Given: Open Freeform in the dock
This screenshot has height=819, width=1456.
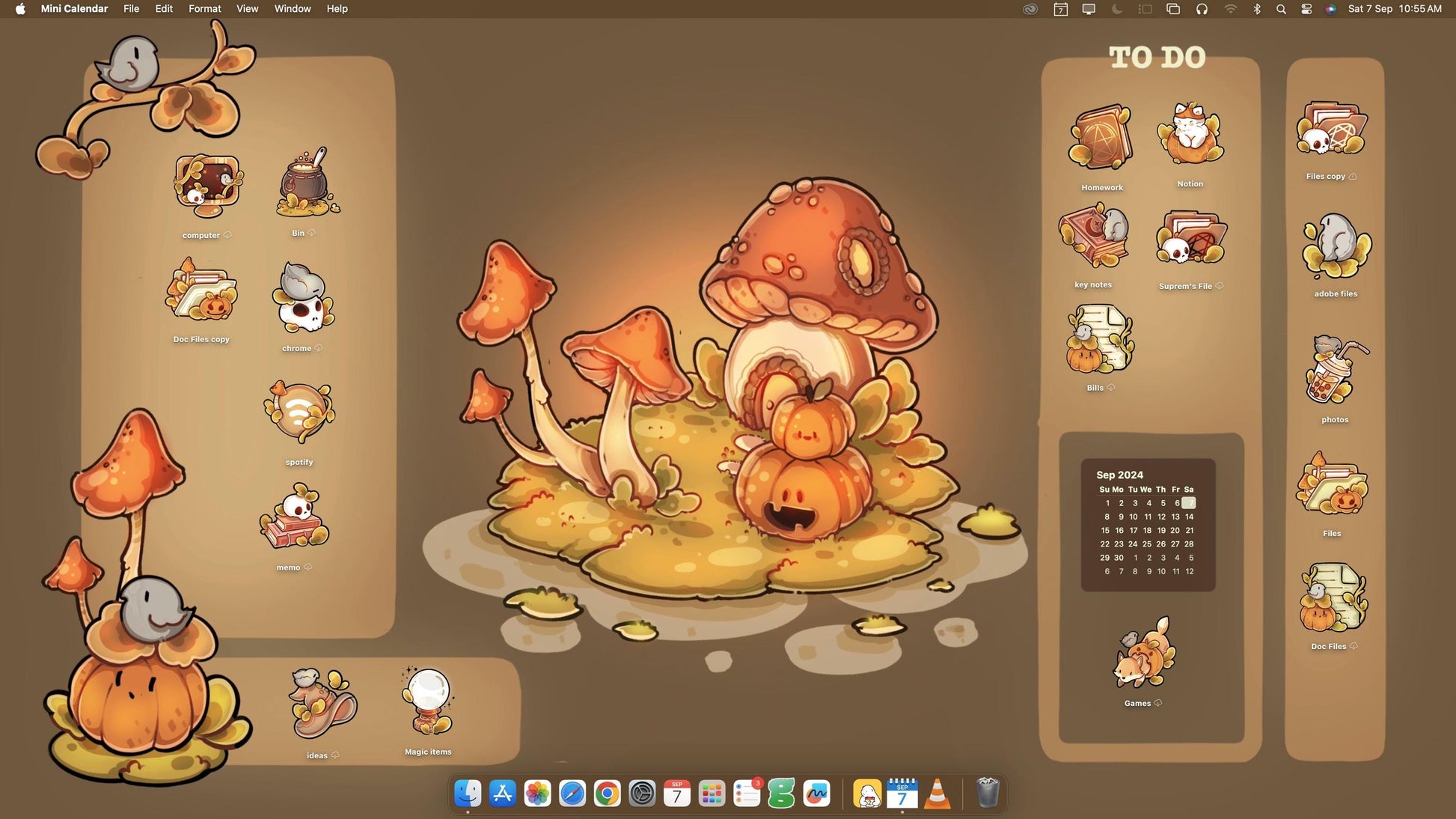Looking at the screenshot, I should pyautogui.click(x=816, y=794).
